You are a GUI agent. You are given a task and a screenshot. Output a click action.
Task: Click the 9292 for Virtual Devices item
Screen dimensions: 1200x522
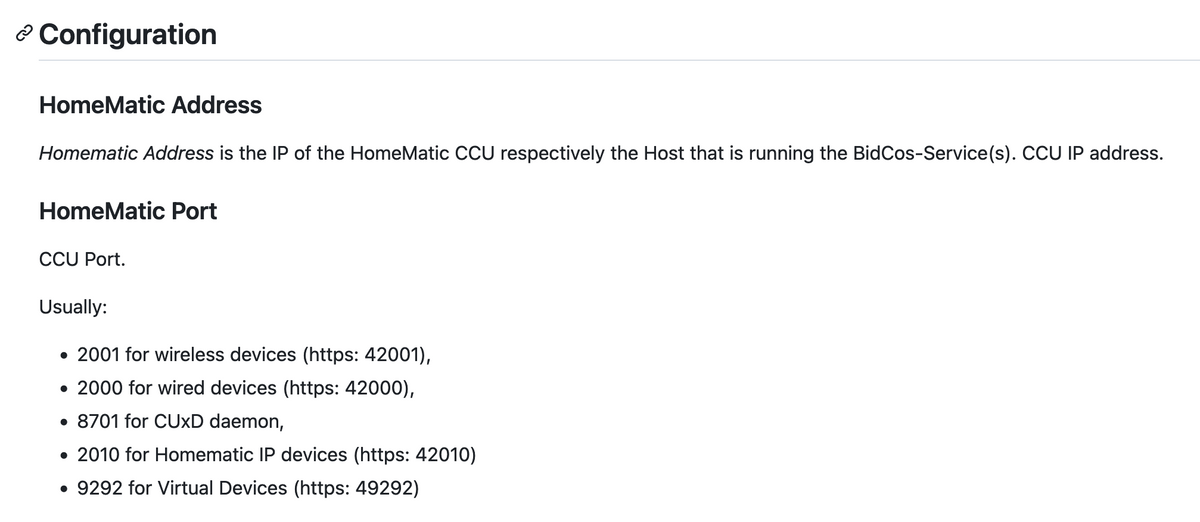click(248, 490)
